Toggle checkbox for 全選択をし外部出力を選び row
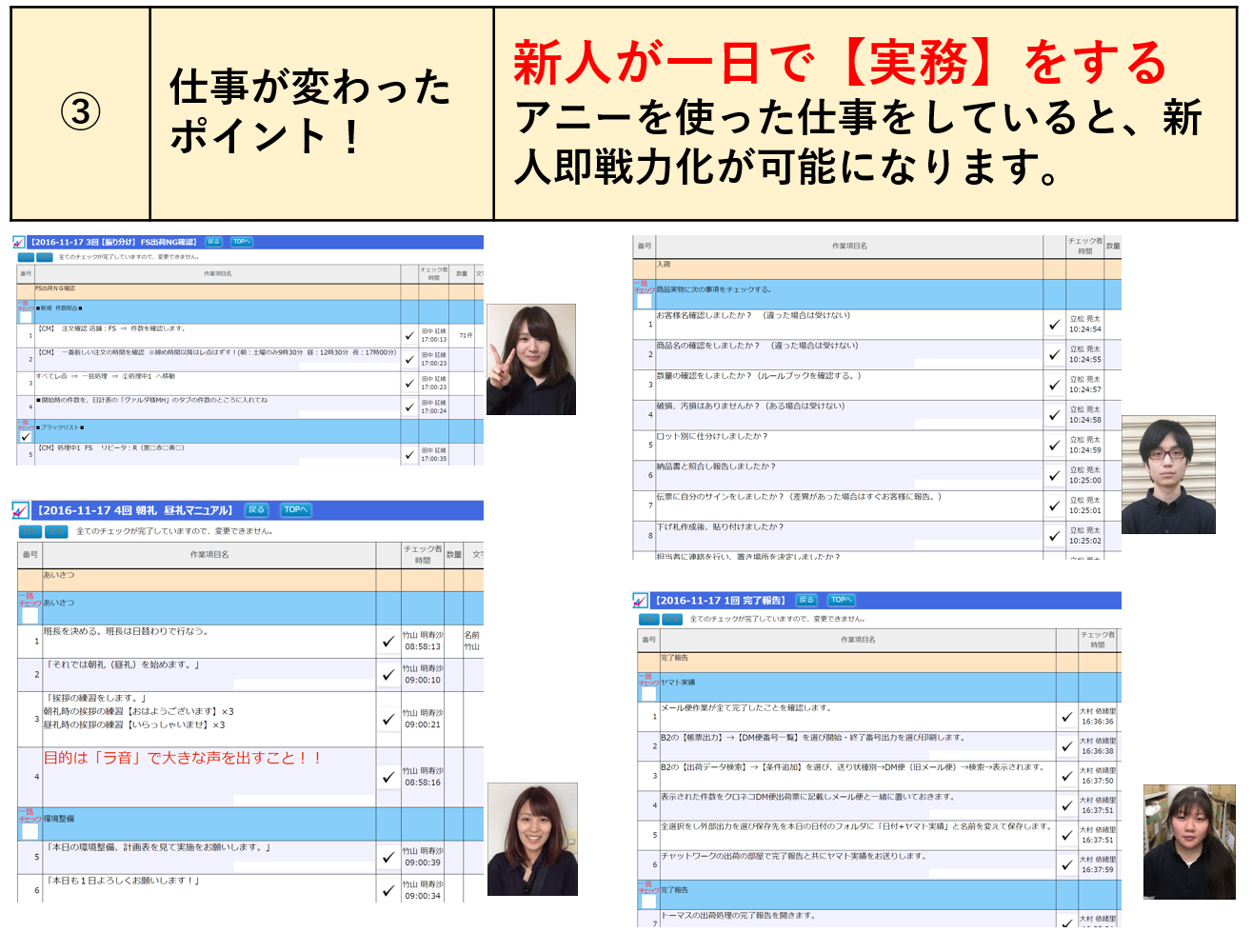Screen dimensions: 1252x952 pyautogui.click(x=1067, y=835)
